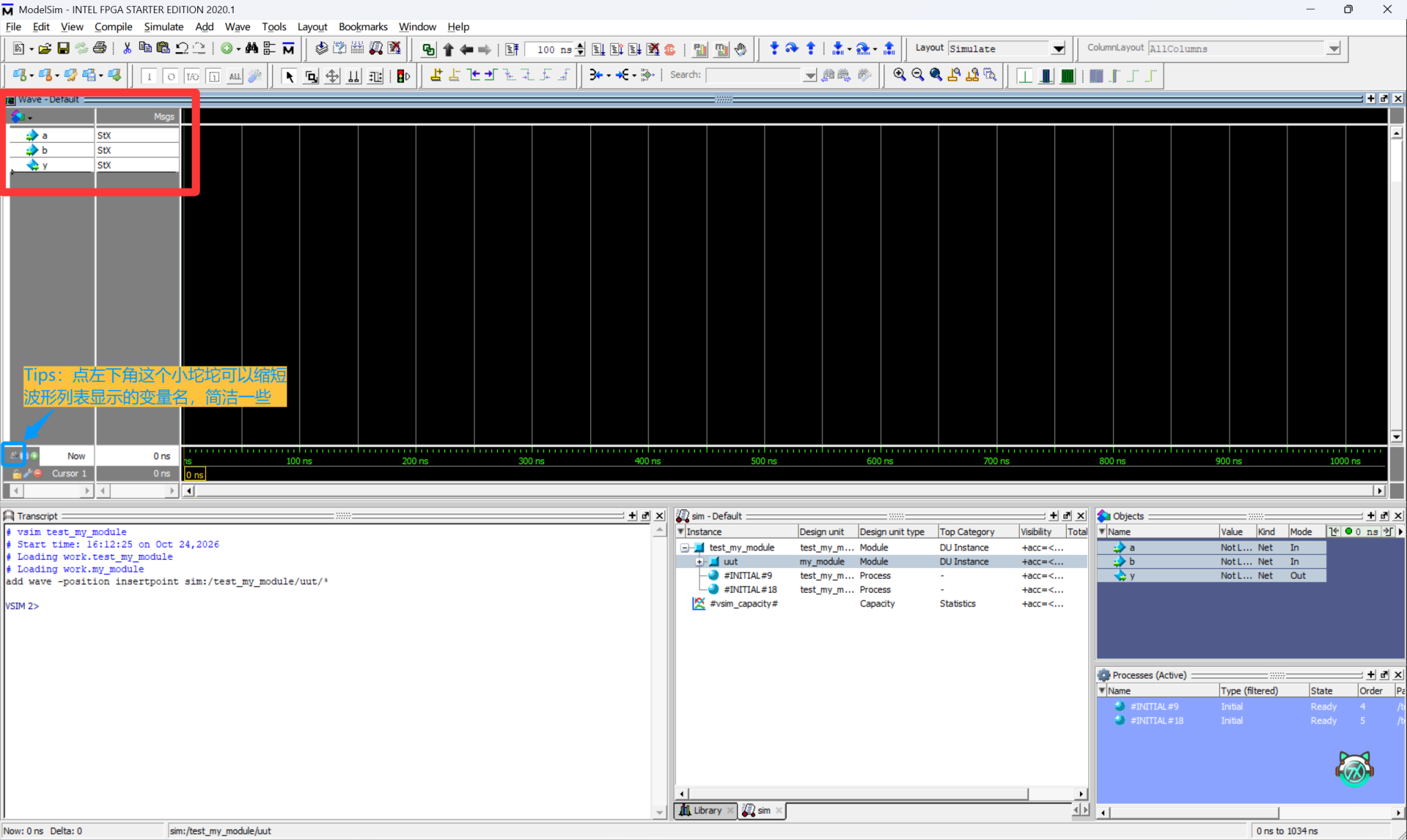Click the Run simulation icon

click(x=598, y=49)
